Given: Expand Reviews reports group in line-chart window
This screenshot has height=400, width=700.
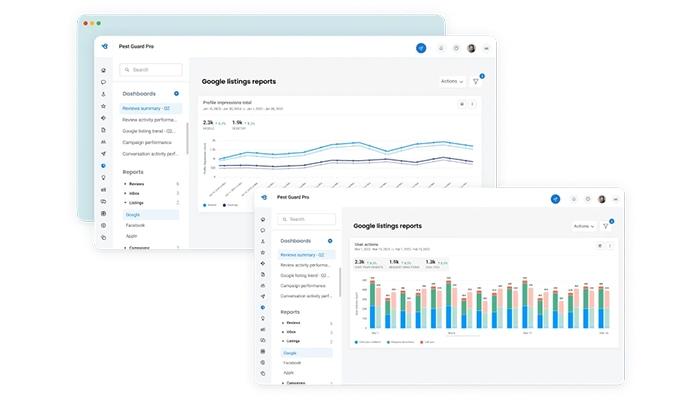Looking at the screenshot, I should pyautogui.click(x=134, y=184).
